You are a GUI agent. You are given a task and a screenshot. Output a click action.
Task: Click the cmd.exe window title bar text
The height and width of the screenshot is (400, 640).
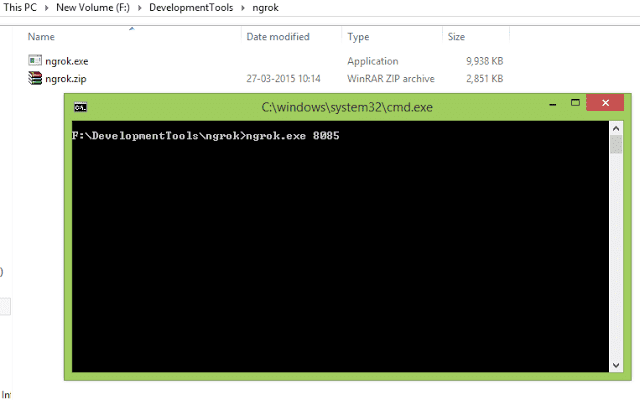(347, 107)
